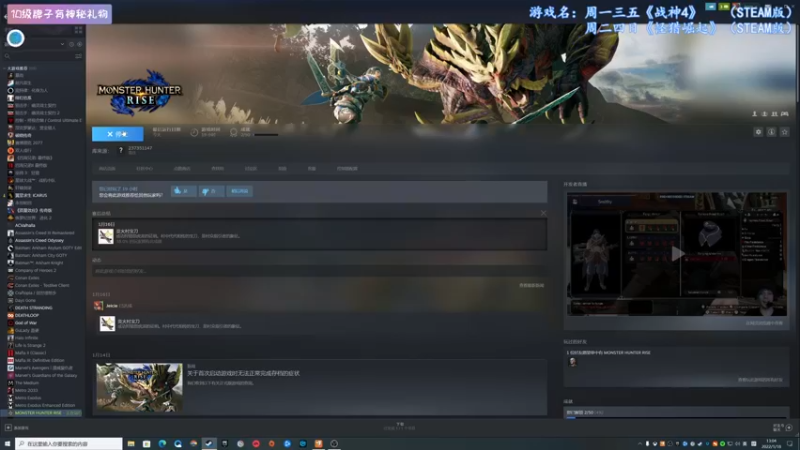Viewport: 800px width, 450px height.
Task: Click the library source question mark icon
Action: (x=120, y=150)
